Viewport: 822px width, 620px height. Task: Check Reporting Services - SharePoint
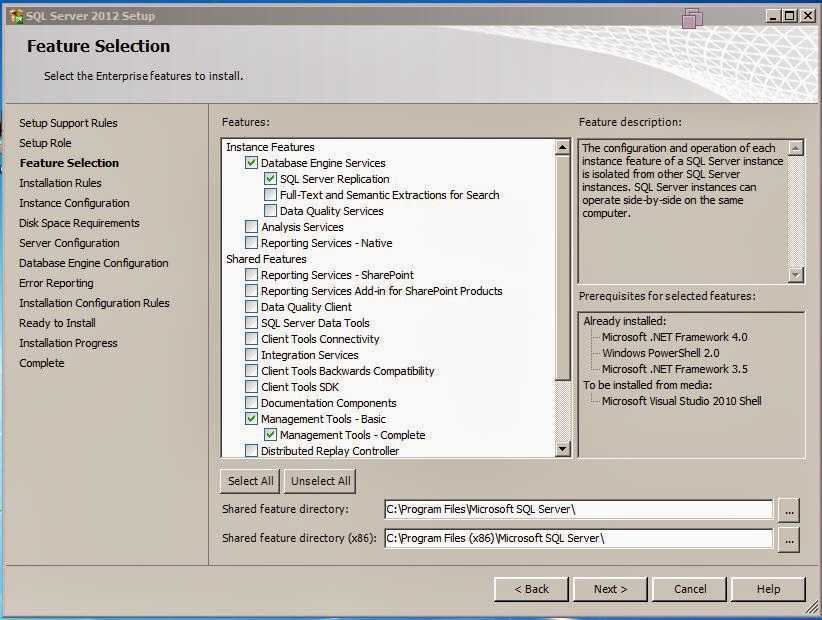tap(251, 275)
